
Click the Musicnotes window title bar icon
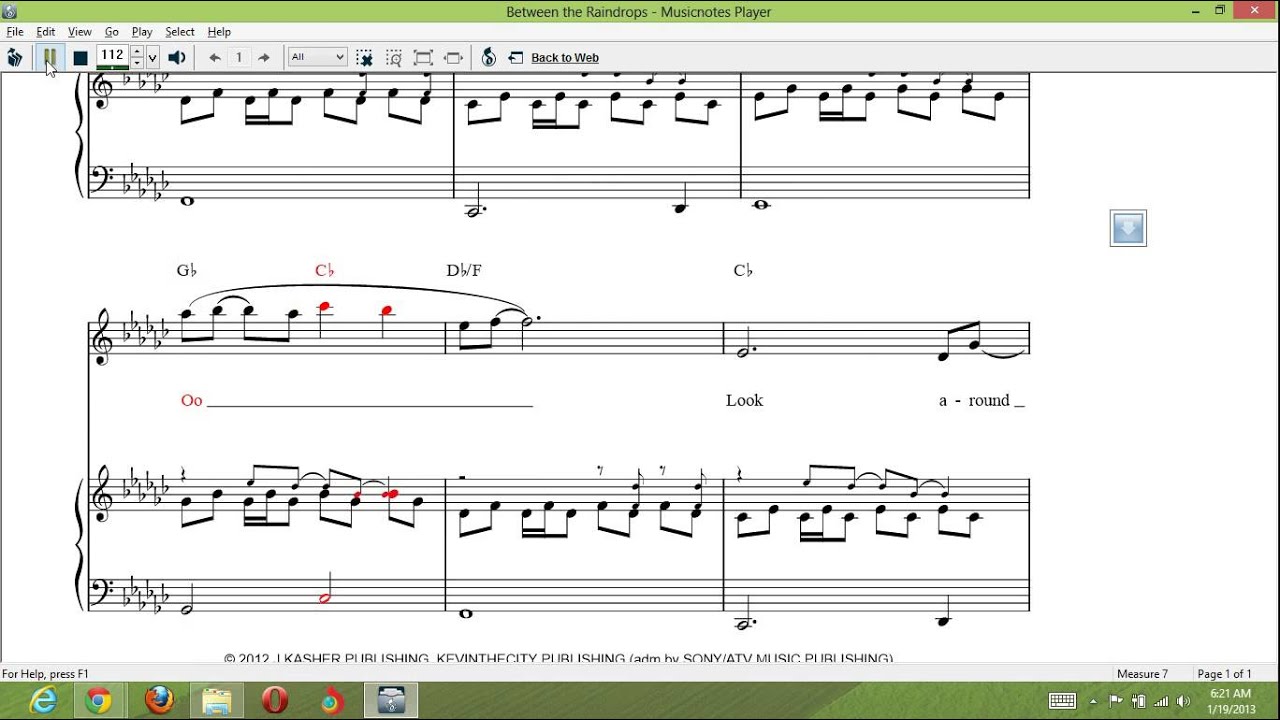pyautogui.click(x=9, y=11)
